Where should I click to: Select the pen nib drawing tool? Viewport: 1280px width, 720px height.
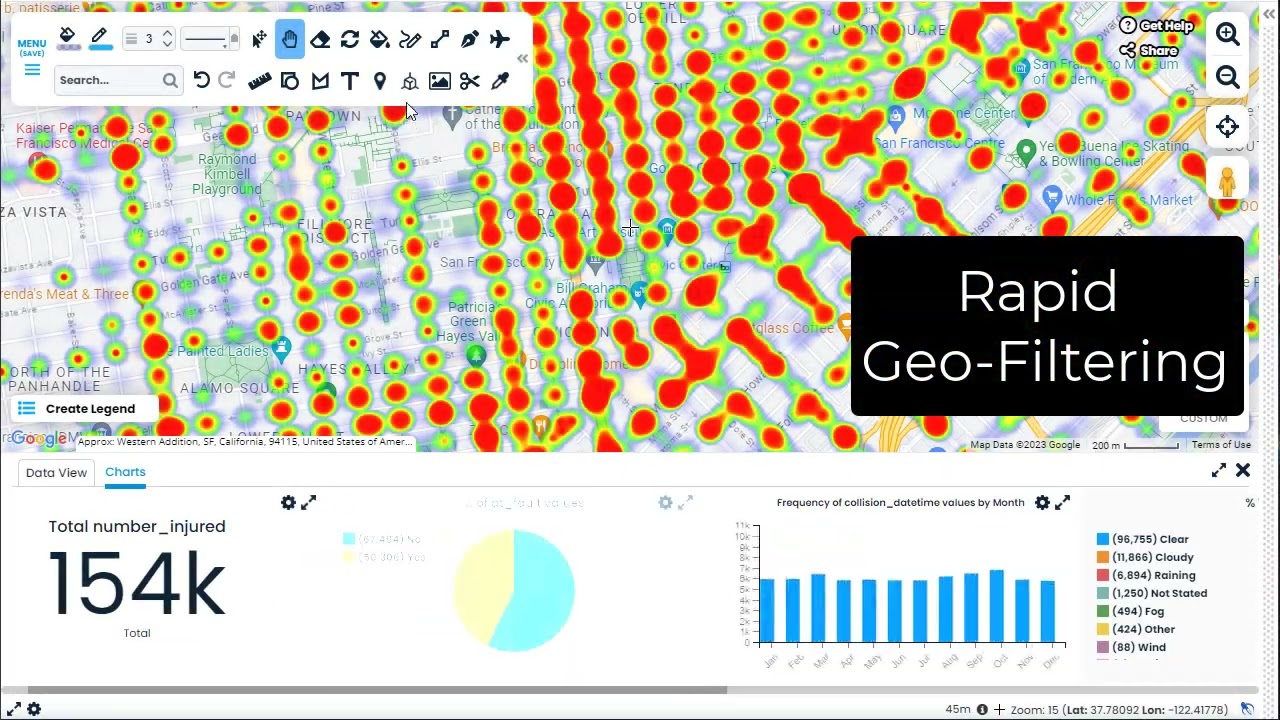[x=470, y=39]
